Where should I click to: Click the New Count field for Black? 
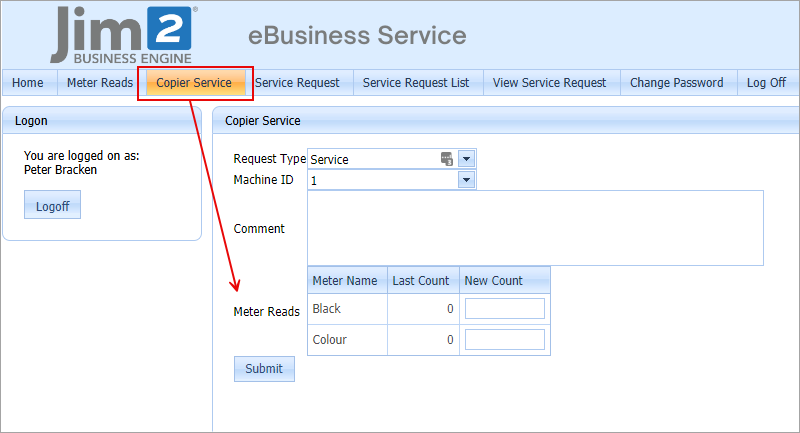point(505,309)
